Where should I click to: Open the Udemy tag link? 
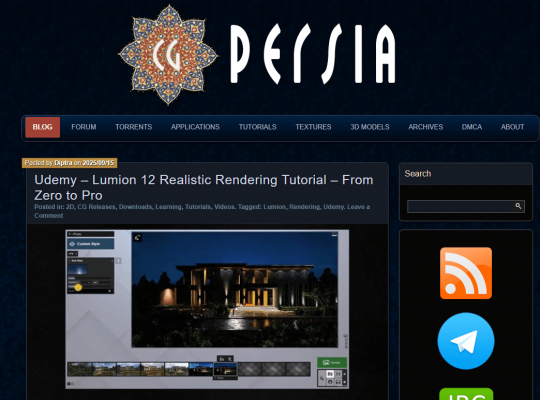point(333,207)
